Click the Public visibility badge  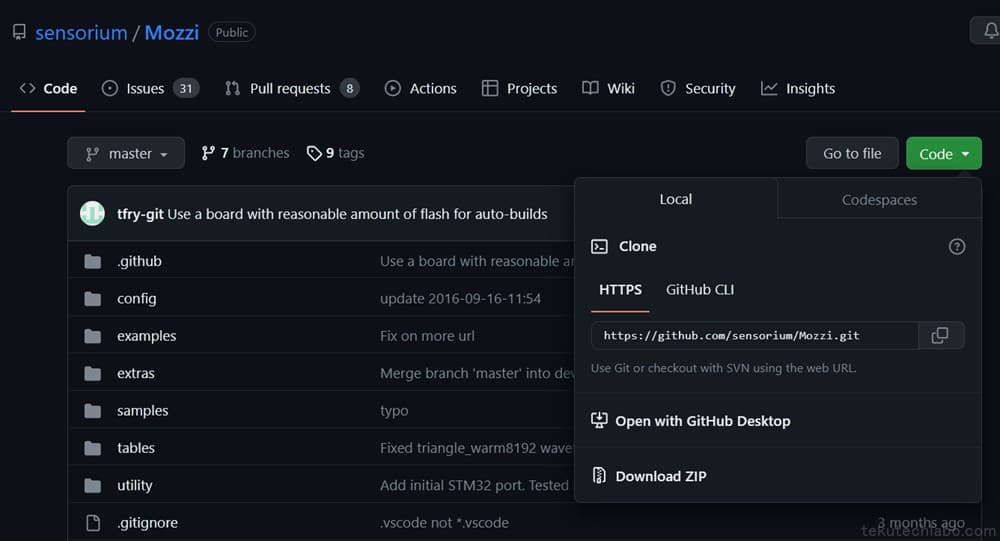pyautogui.click(x=232, y=33)
